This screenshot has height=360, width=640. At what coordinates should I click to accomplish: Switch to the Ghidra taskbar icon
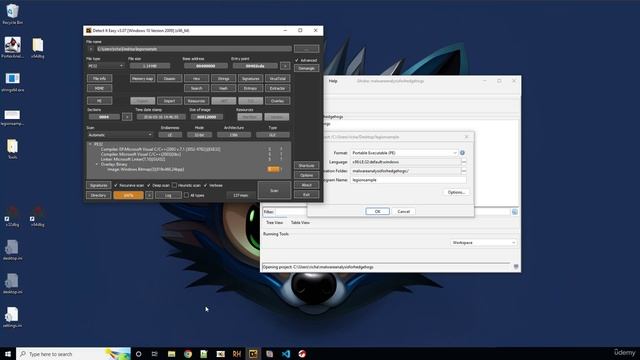pyautogui.click(x=302, y=354)
